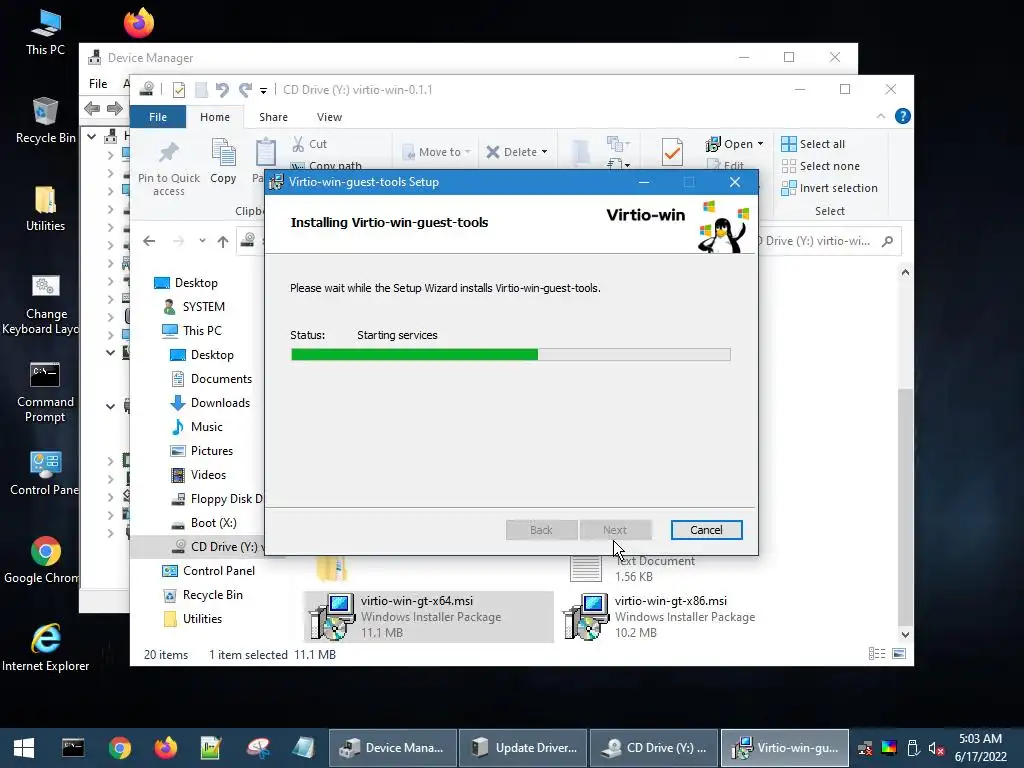Click the installation progress bar

point(511,355)
